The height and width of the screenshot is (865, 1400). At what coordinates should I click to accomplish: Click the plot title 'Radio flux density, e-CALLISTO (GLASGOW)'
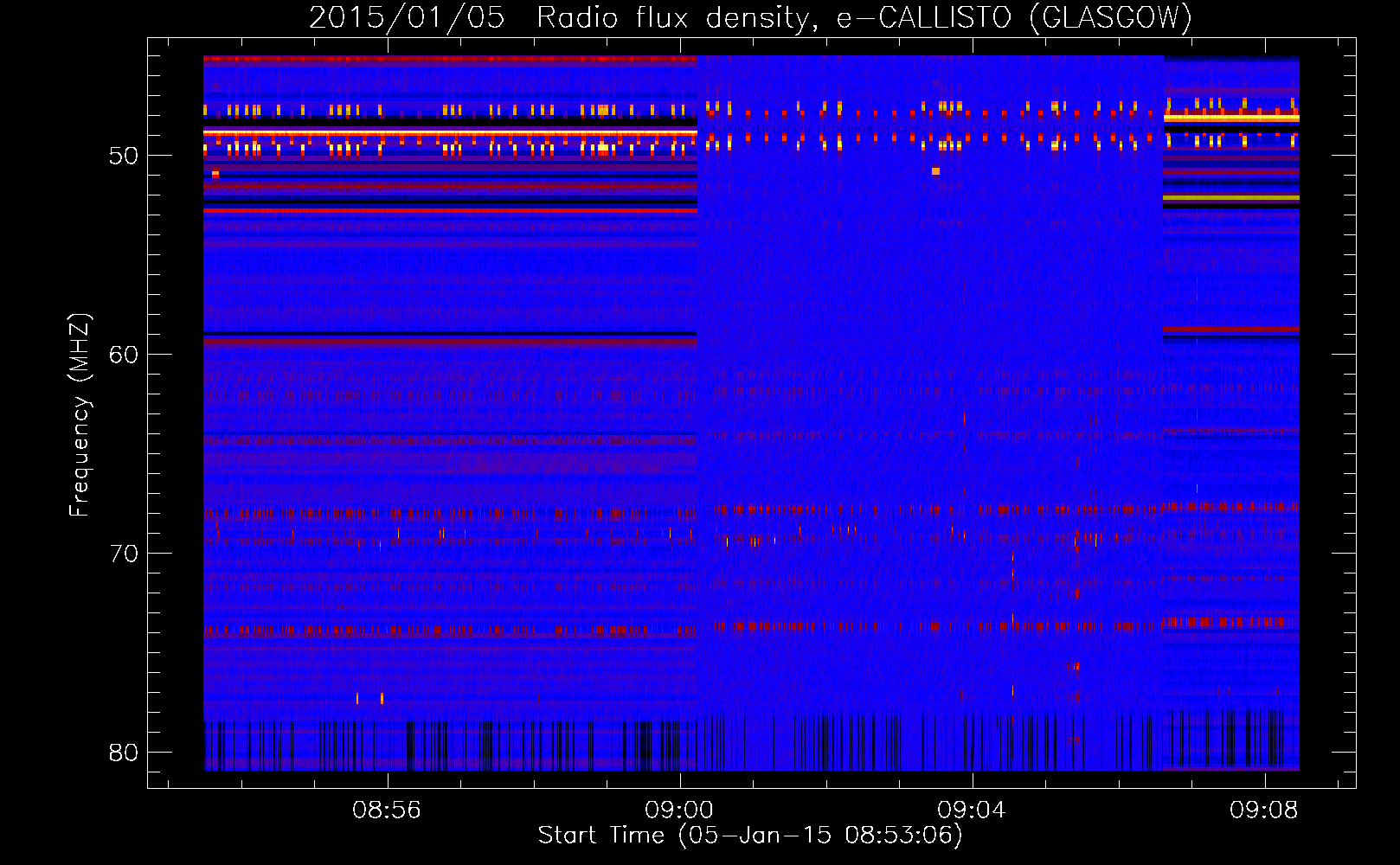(864, 17)
